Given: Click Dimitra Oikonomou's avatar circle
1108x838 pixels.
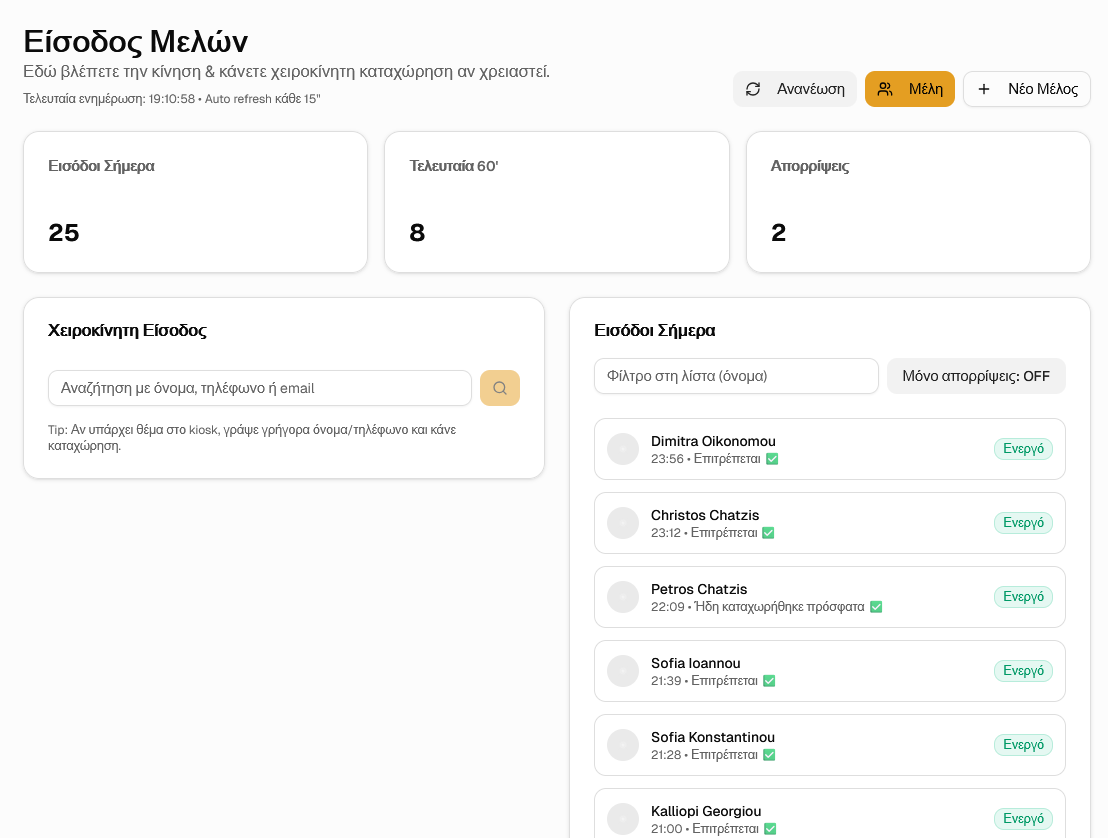Looking at the screenshot, I should (x=623, y=449).
